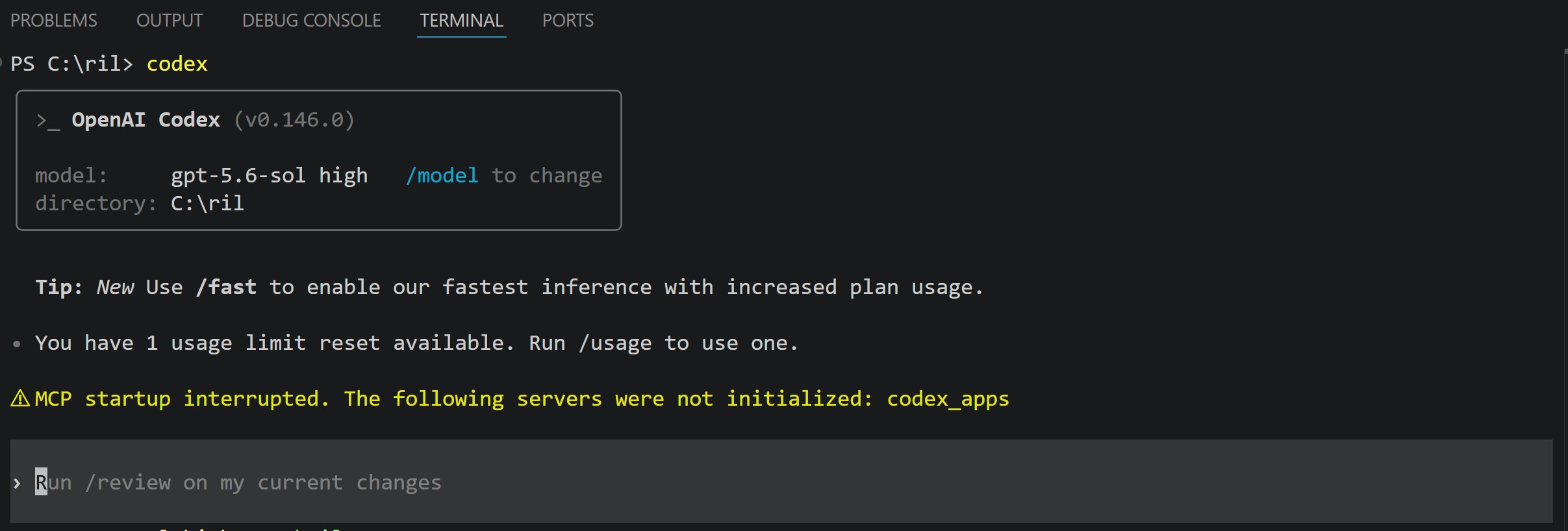This screenshot has height=531, width=1568.
Task: Click the directory value 'C:\ril' in box
Action: click(207, 203)
